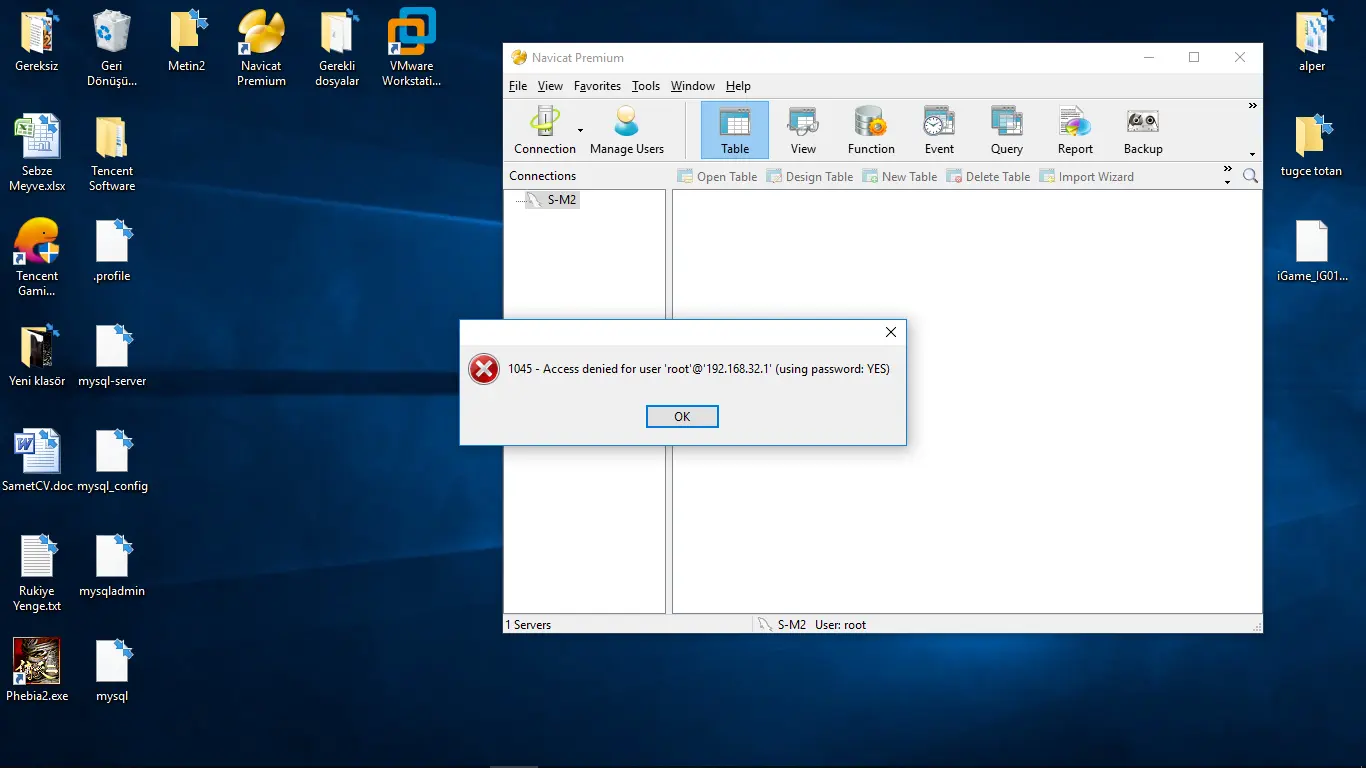Screen dimensions: 1366x768
Task: Select the Table object toolbar button
Action: tap(735, 130)
